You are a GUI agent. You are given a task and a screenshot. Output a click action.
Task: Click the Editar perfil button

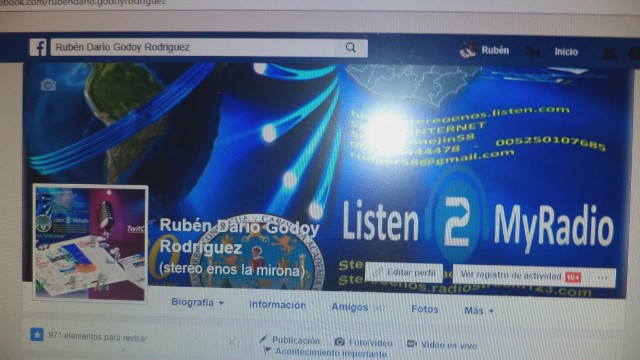pyautogui.click(x=404, y=272)
